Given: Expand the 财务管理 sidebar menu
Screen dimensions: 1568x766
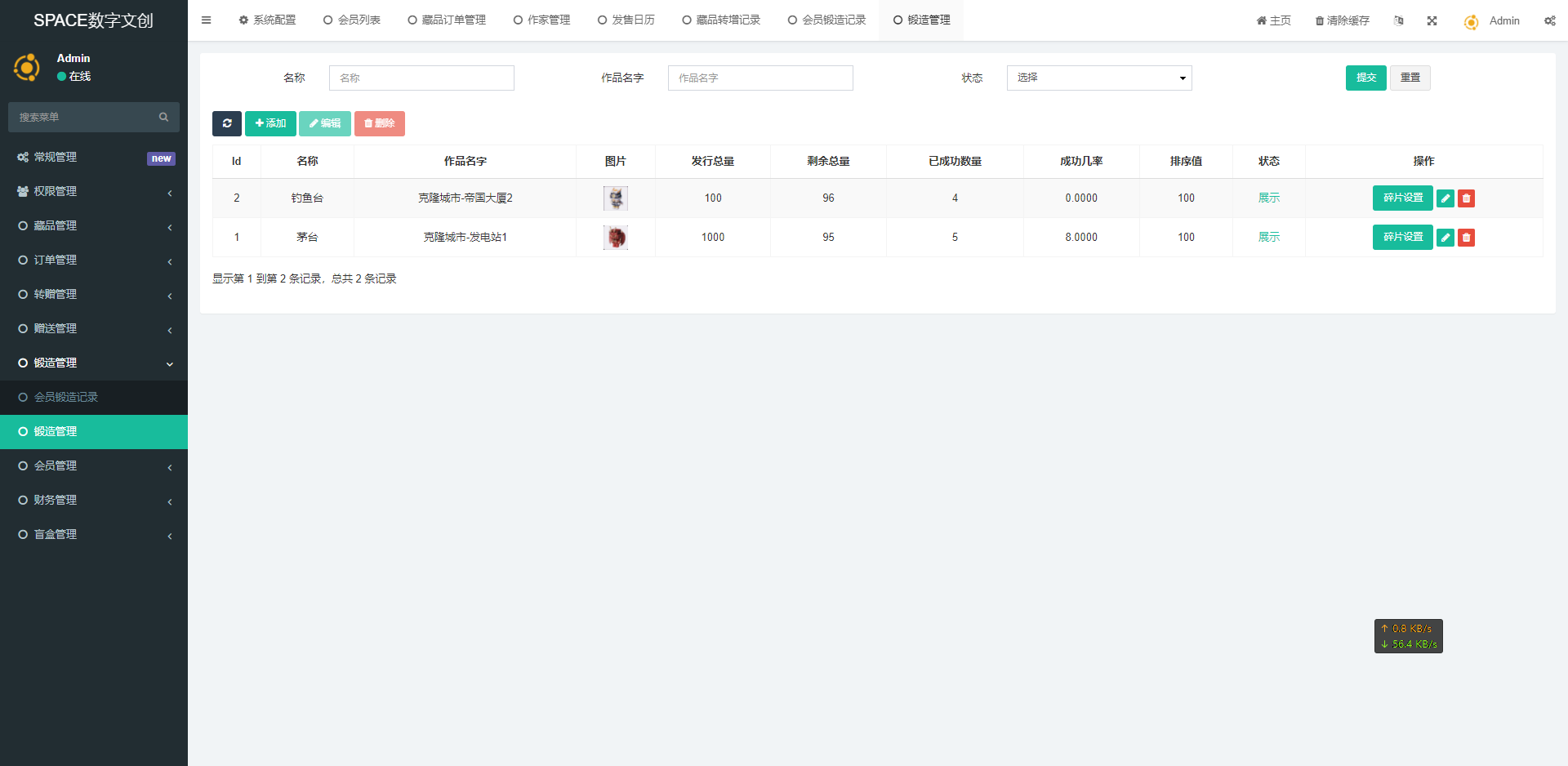Looking at the screenshot, I should (x=94, y=500).
